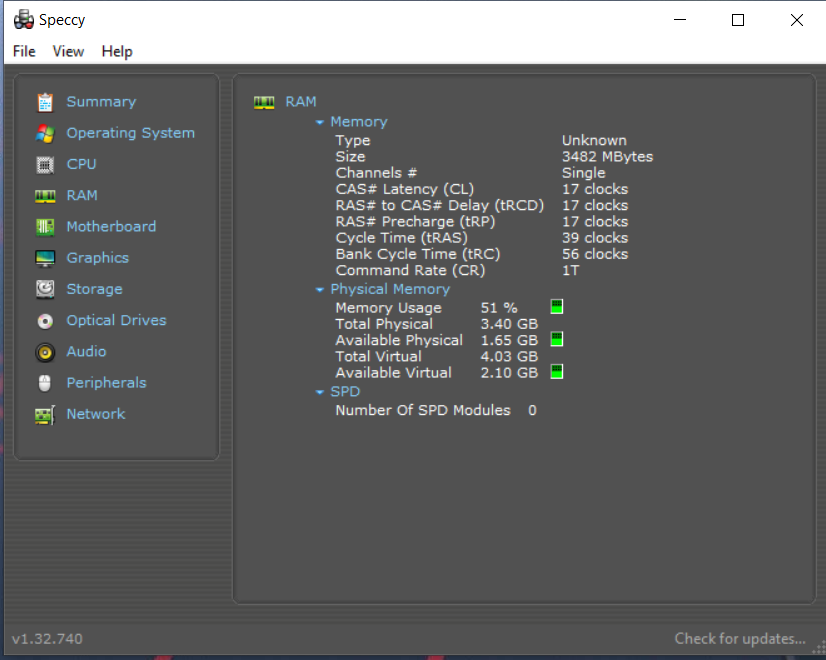Screen dimensions: 826x660
Task: View the Graphics section
Action: pos(97,258)
